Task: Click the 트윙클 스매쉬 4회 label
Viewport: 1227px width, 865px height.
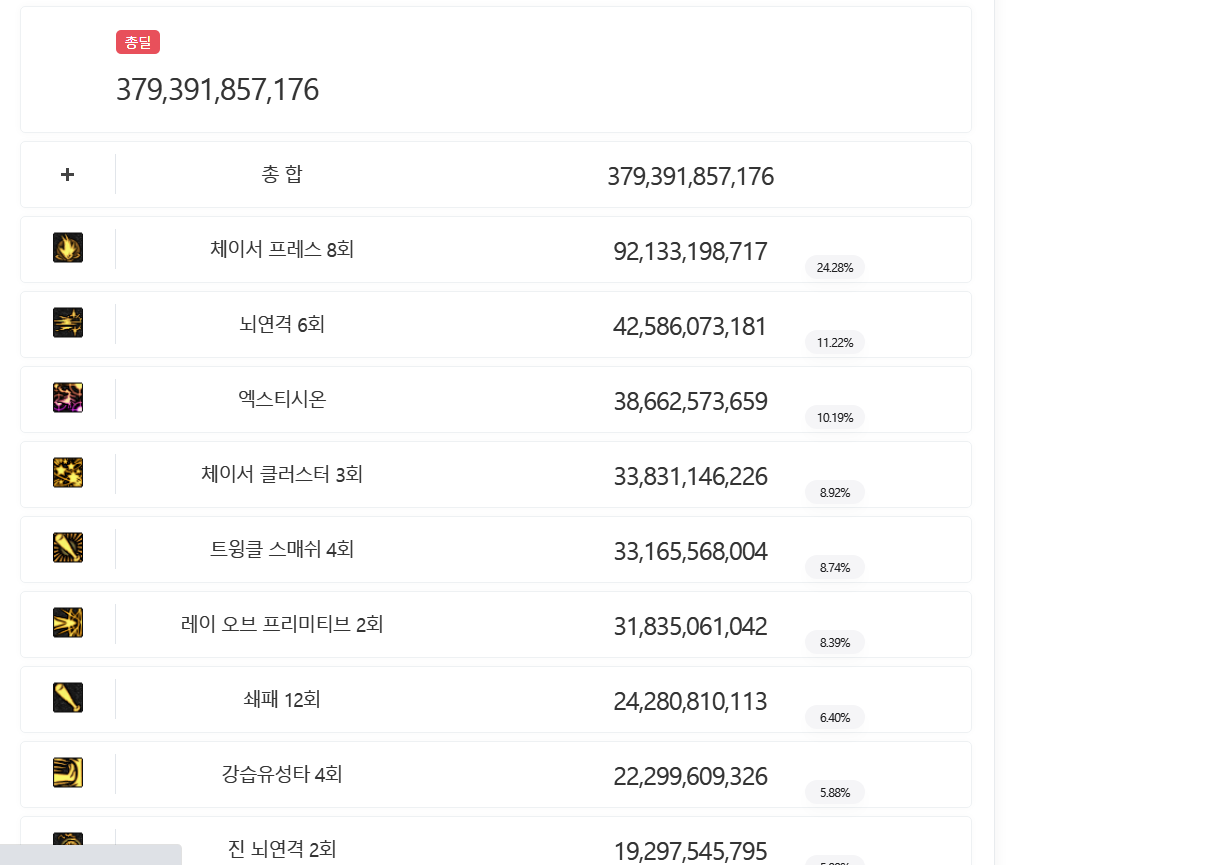Action: coord(282,549)
